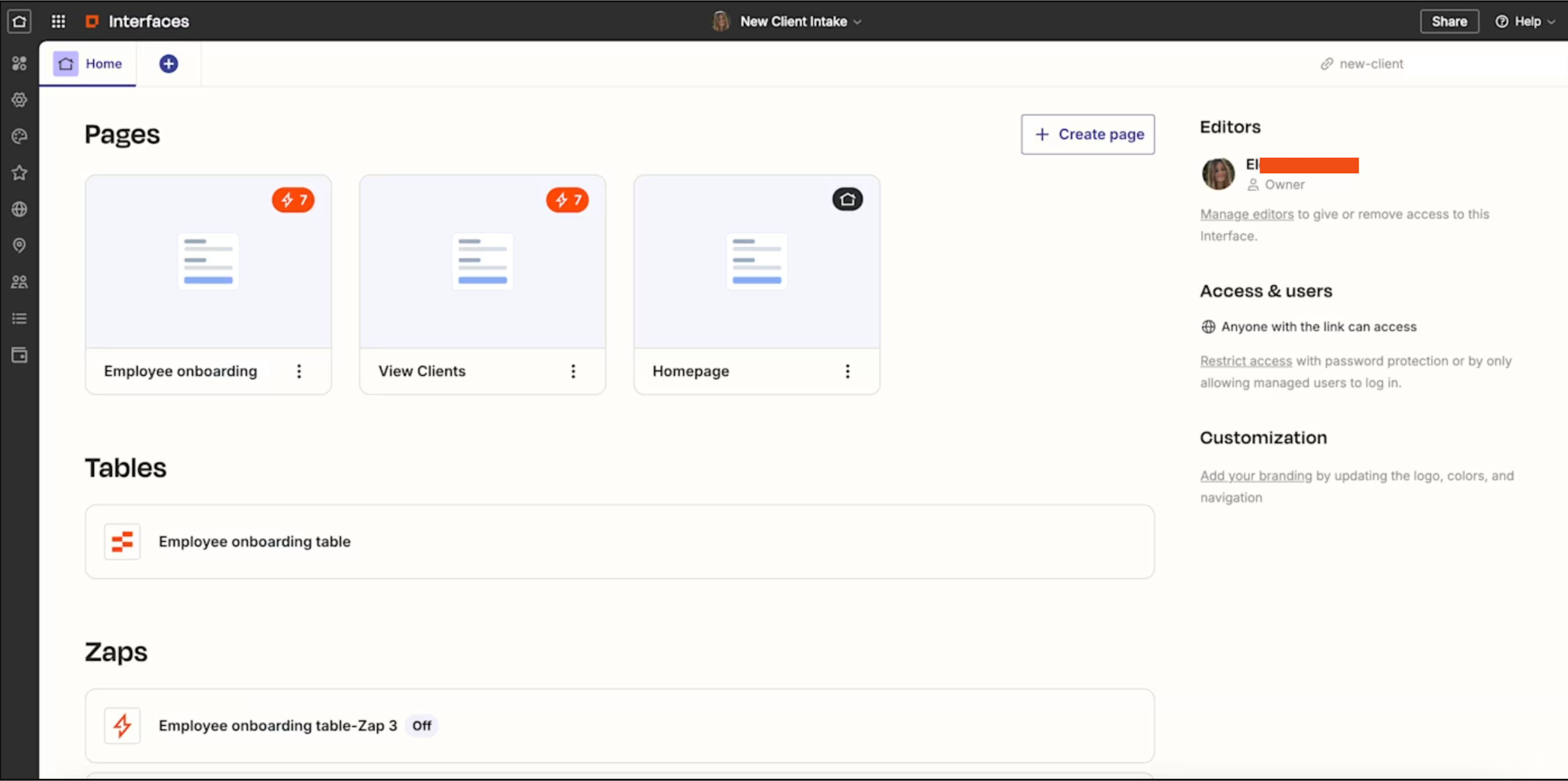Open View Clients three-dot menu
The height and width of the screenshot is (781, 1568).
click(573, 371)
